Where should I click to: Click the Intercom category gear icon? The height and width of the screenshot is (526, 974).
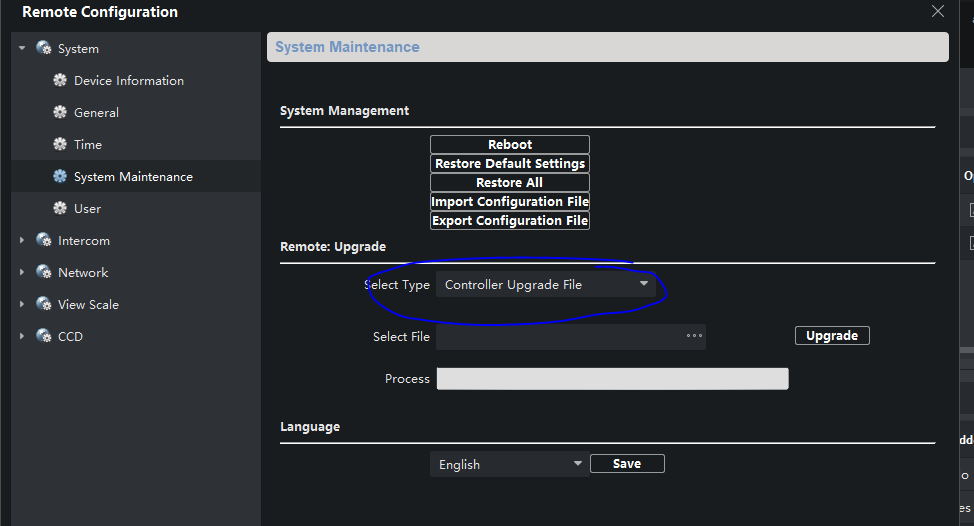(x=43, y=241)
